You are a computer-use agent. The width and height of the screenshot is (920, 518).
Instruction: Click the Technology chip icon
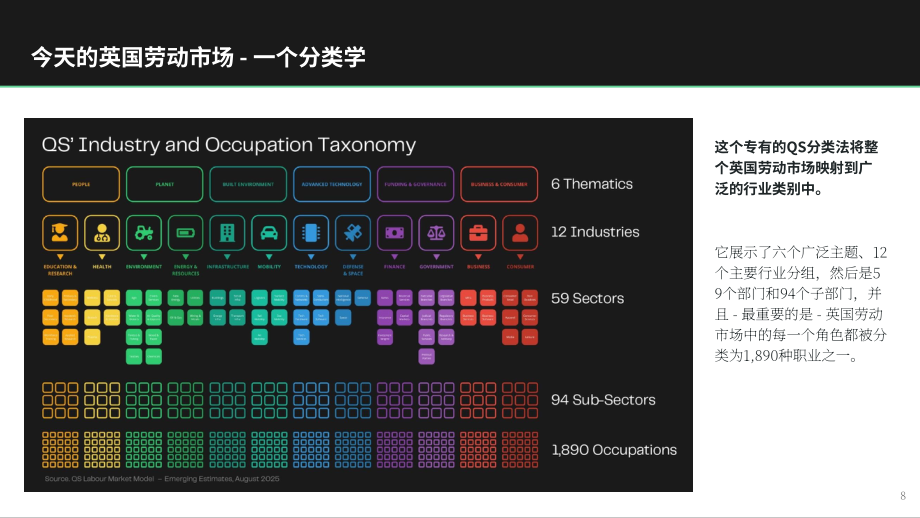click(311, 233)
